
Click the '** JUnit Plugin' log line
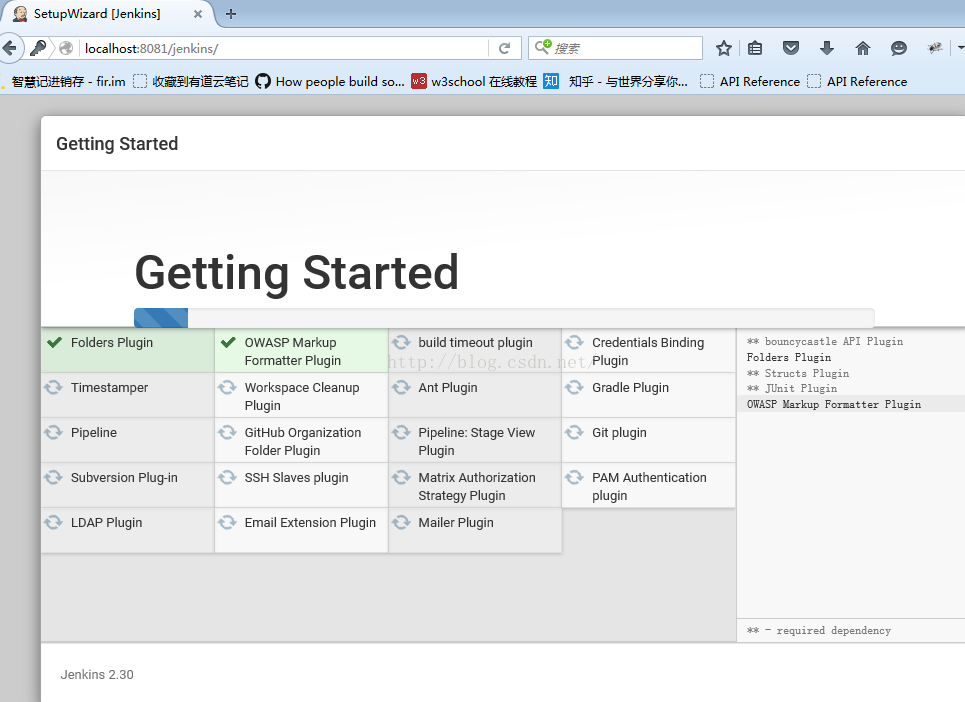791,388
